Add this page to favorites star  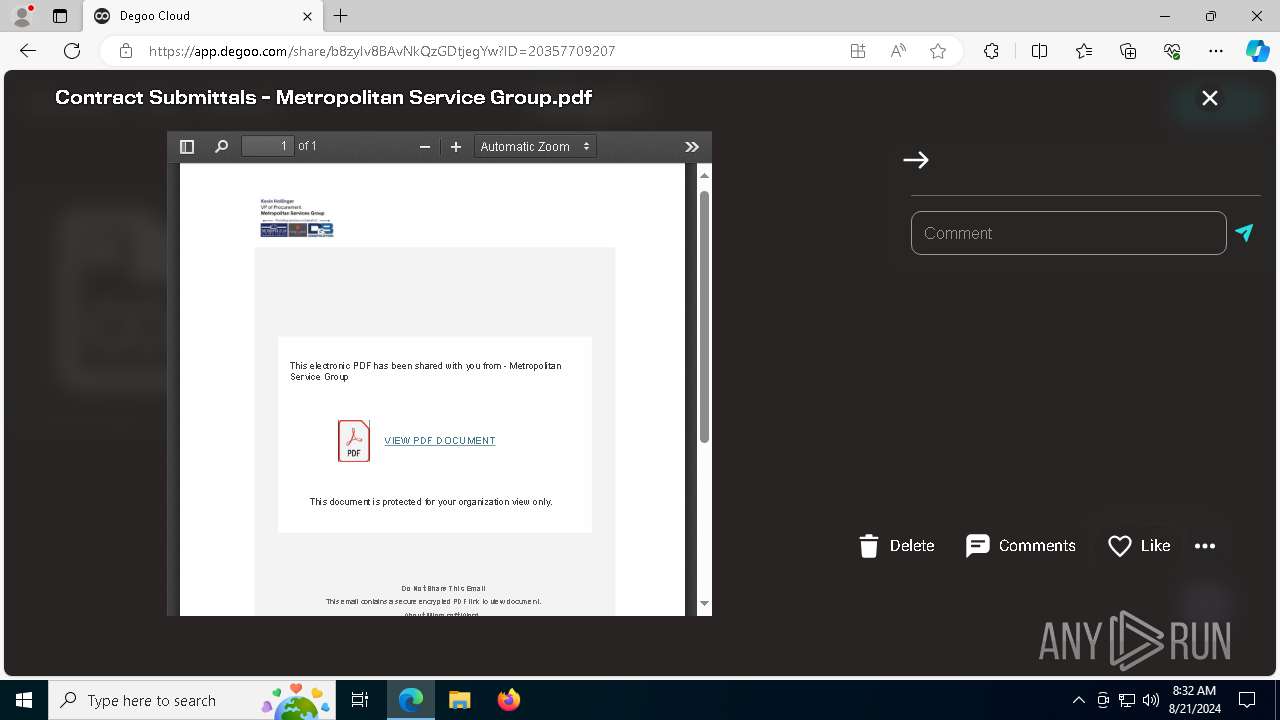click(938, 51)
